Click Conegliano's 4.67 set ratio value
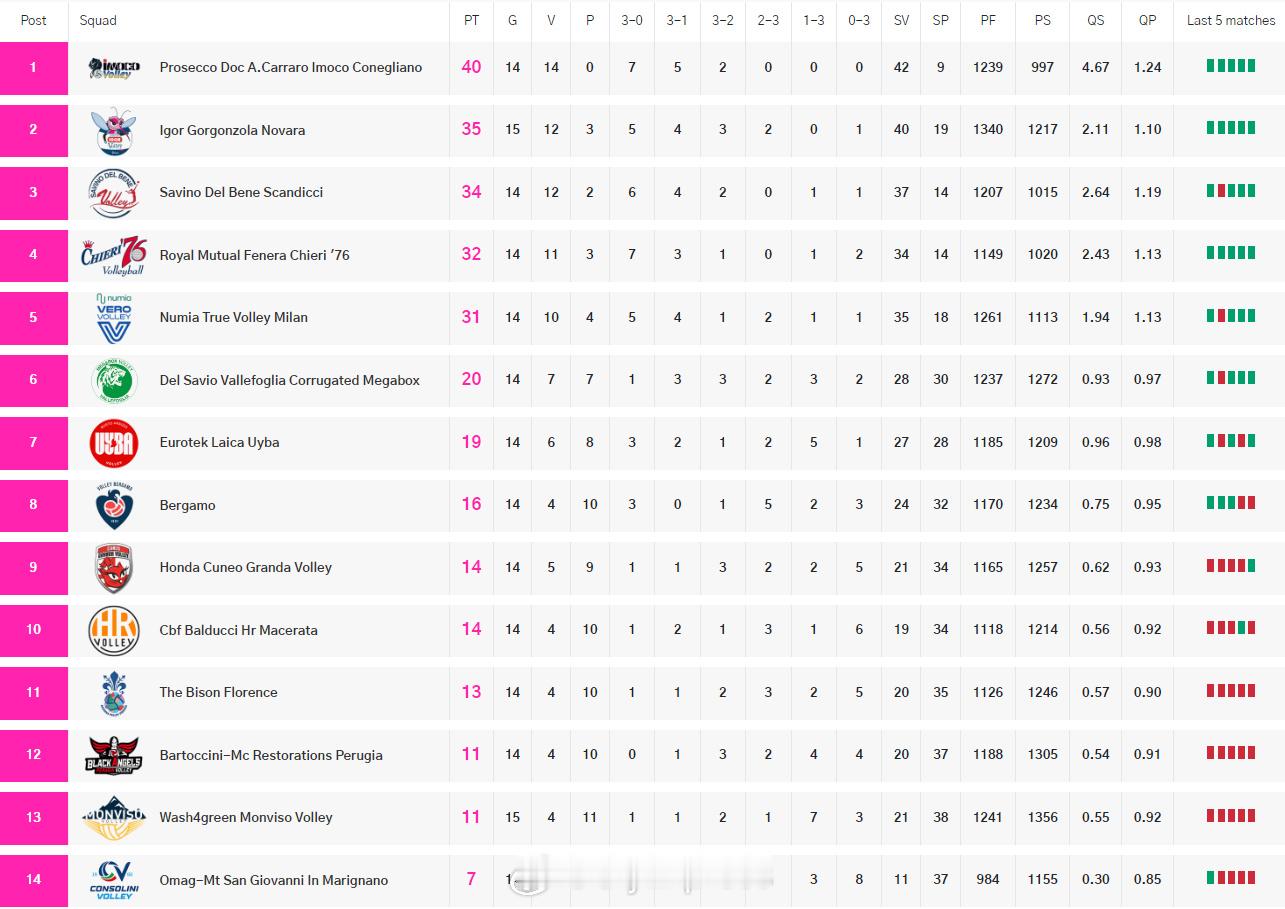The image size is (1285, 909). tap(1096, 68)
